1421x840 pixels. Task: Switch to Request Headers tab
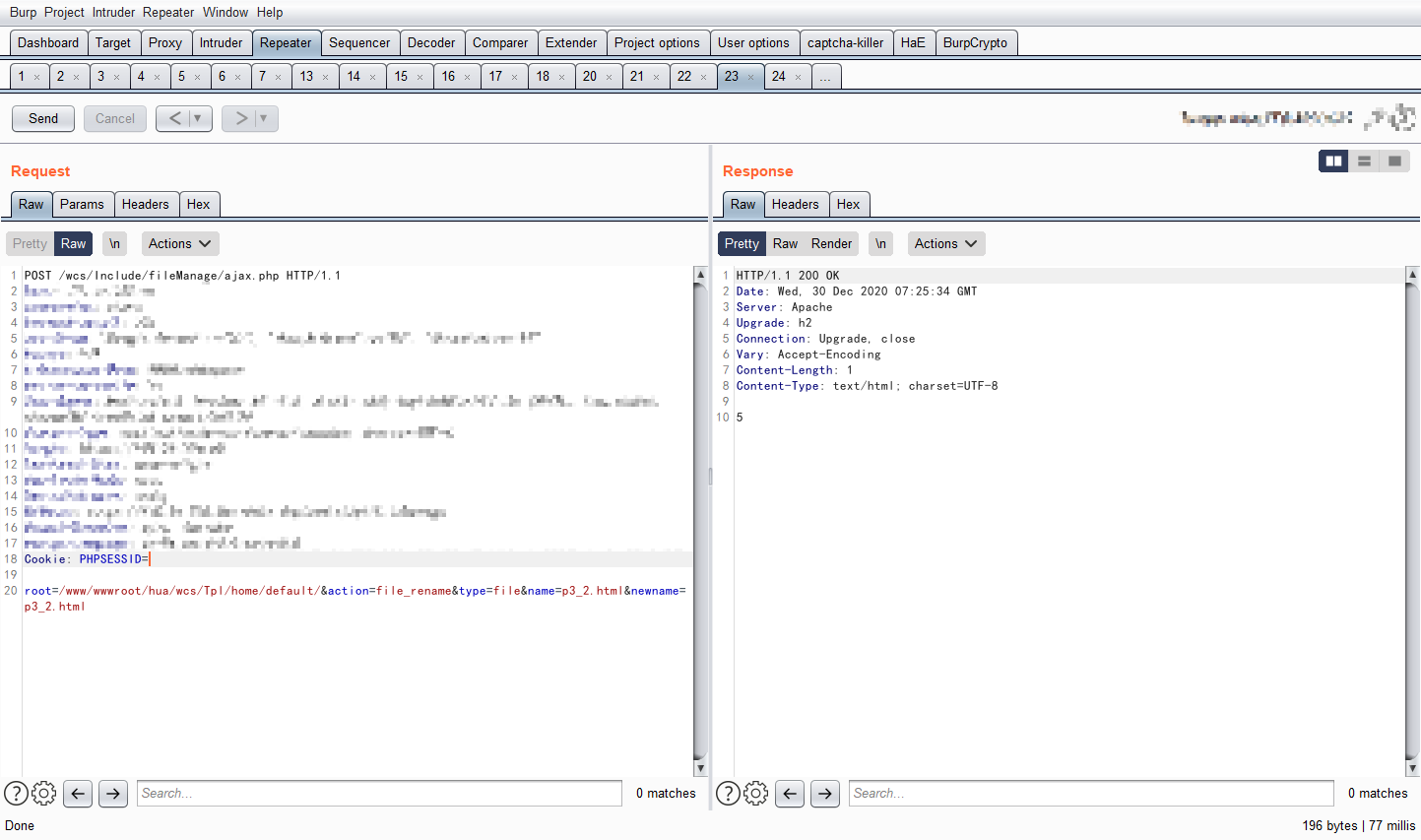point(146,204)
